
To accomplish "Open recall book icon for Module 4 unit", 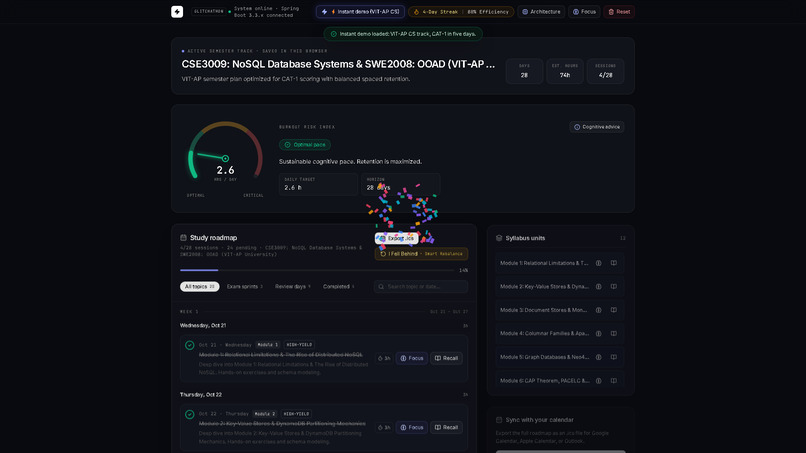I will coord(614,333).
